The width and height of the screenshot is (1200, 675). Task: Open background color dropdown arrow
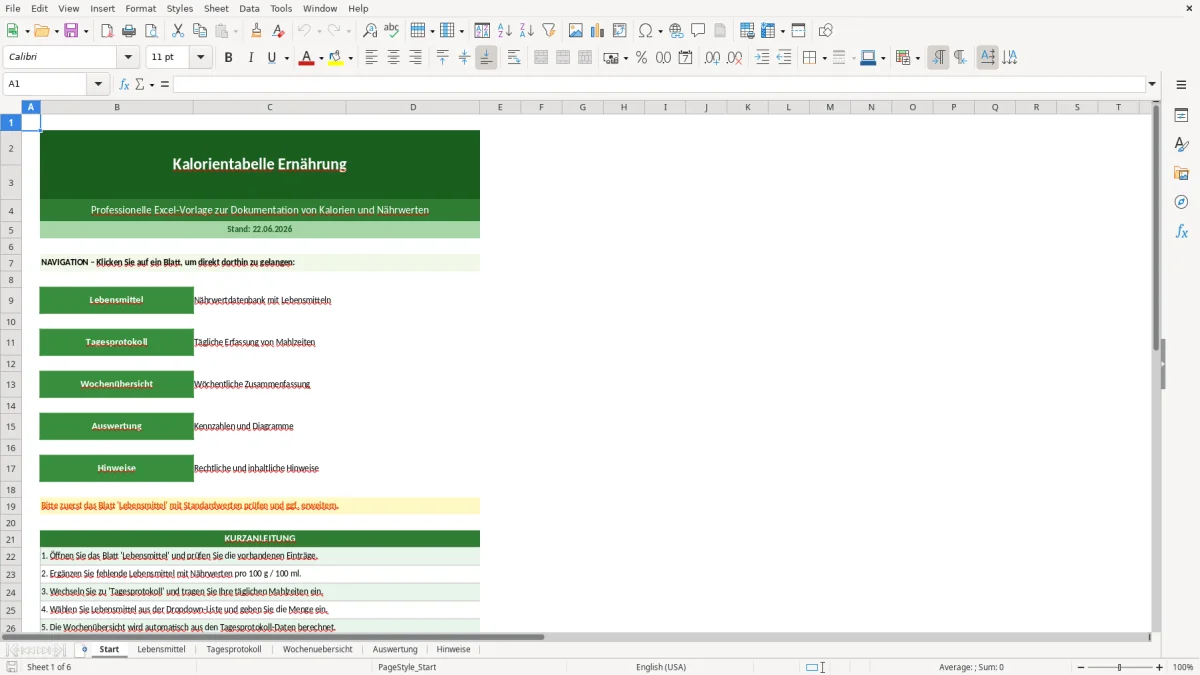pyautogui.click(x=350, y=58)
